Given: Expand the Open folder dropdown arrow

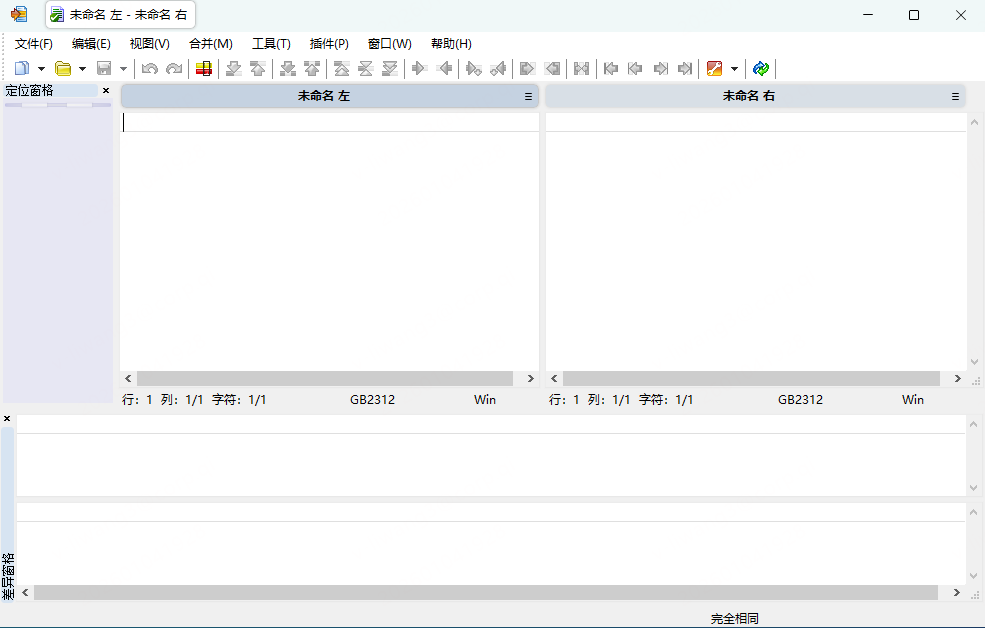Looking at the screenshot, I should coord(82,69).
